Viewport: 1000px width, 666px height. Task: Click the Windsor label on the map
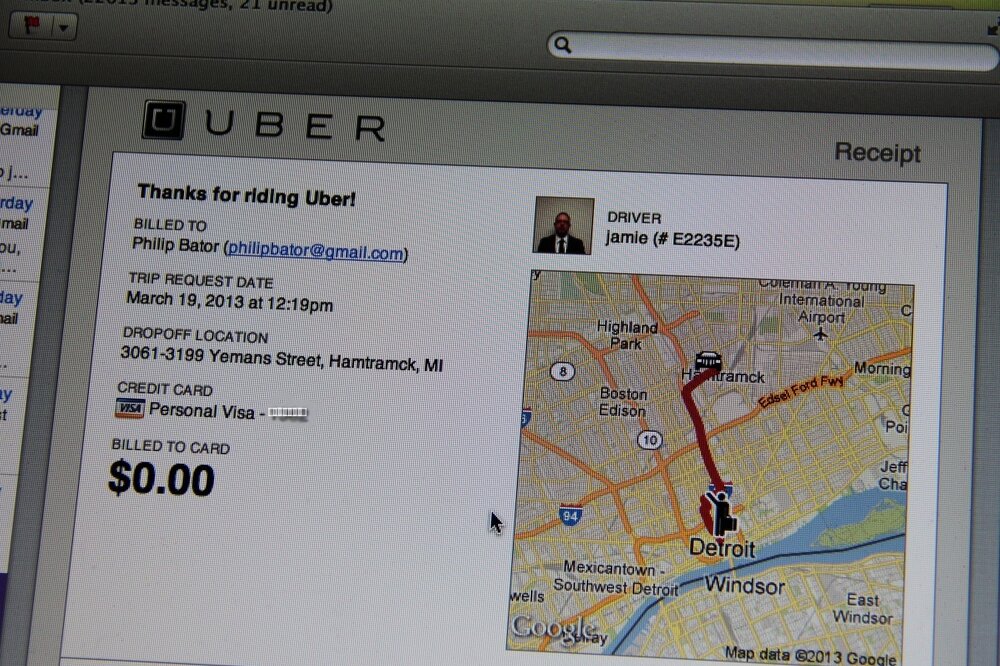745,585
